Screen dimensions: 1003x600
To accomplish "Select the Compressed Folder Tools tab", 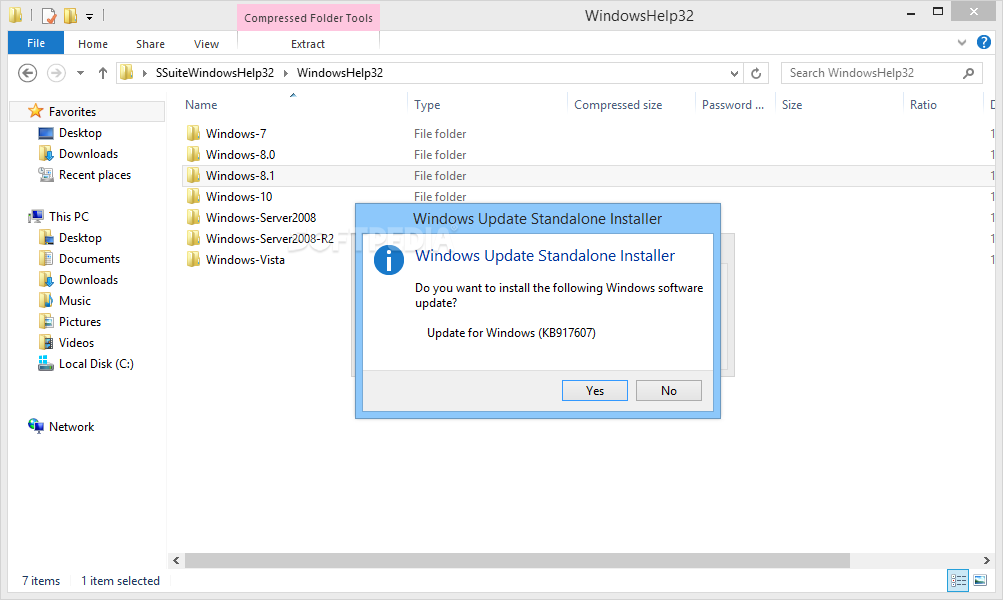I will 308,18.
